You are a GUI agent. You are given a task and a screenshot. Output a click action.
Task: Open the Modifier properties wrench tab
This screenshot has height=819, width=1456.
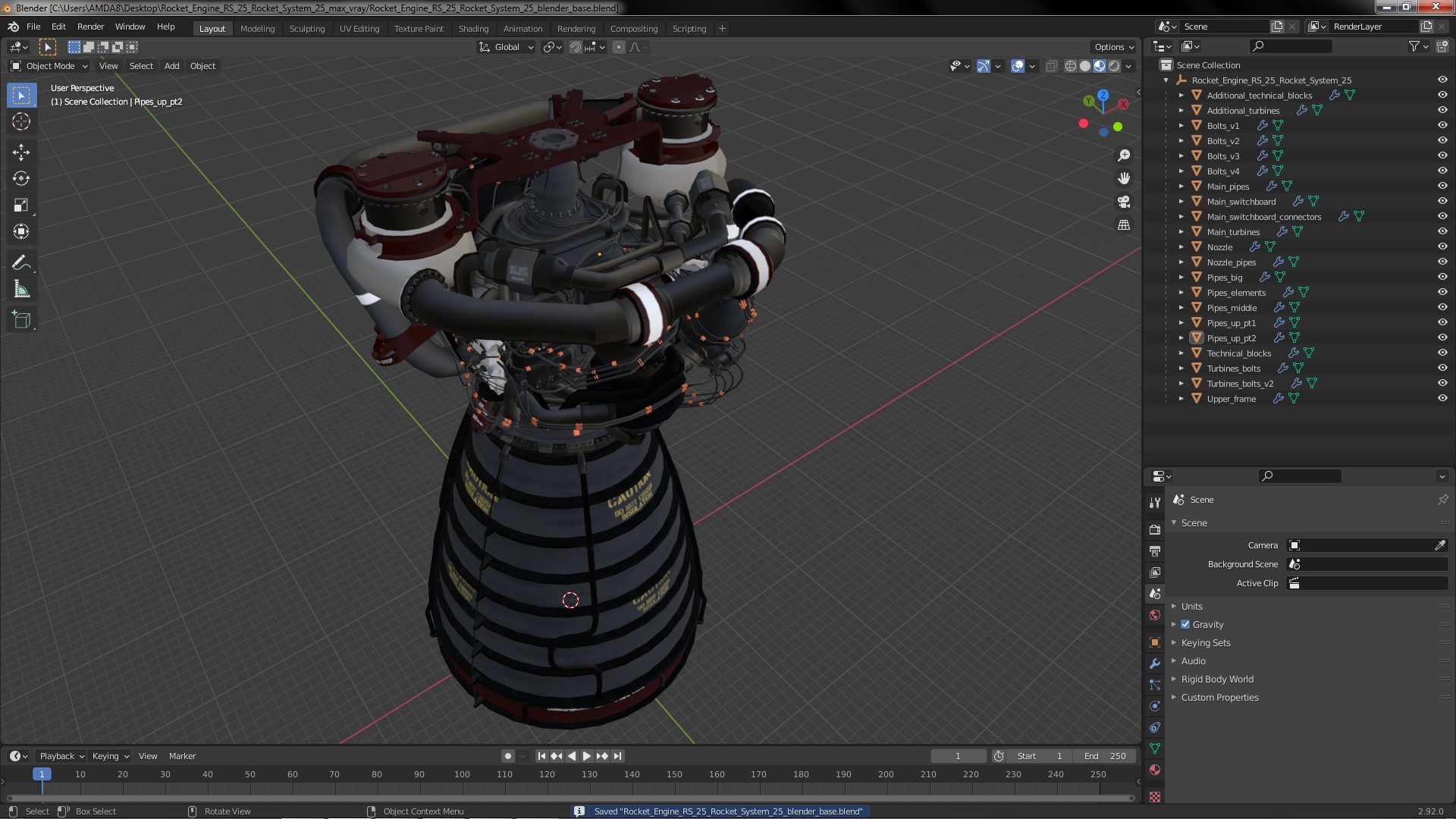pos(1155,664)
